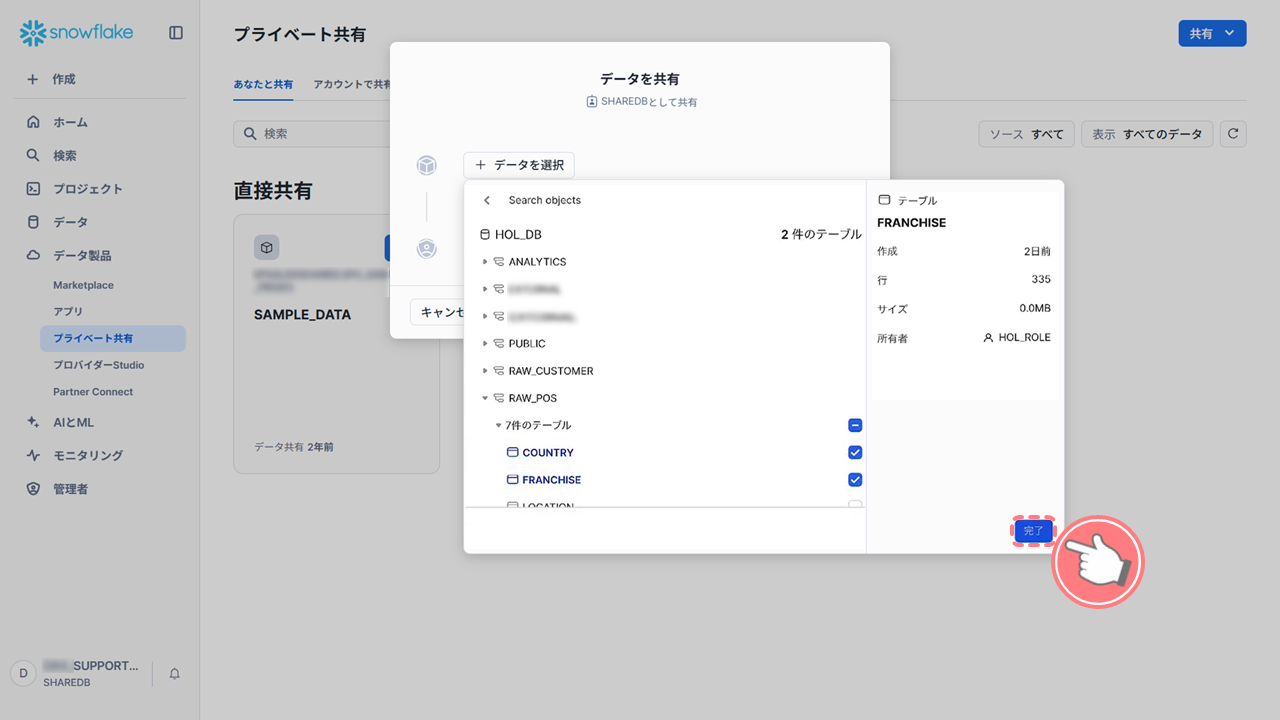Screen dimensions: 1280x720
Task: Click the user avatar D icon
Action: [x=24, y=674]
